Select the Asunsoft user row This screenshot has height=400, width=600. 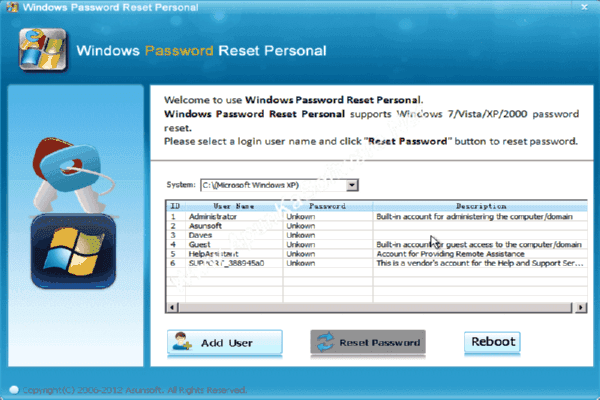pos(377,226)
